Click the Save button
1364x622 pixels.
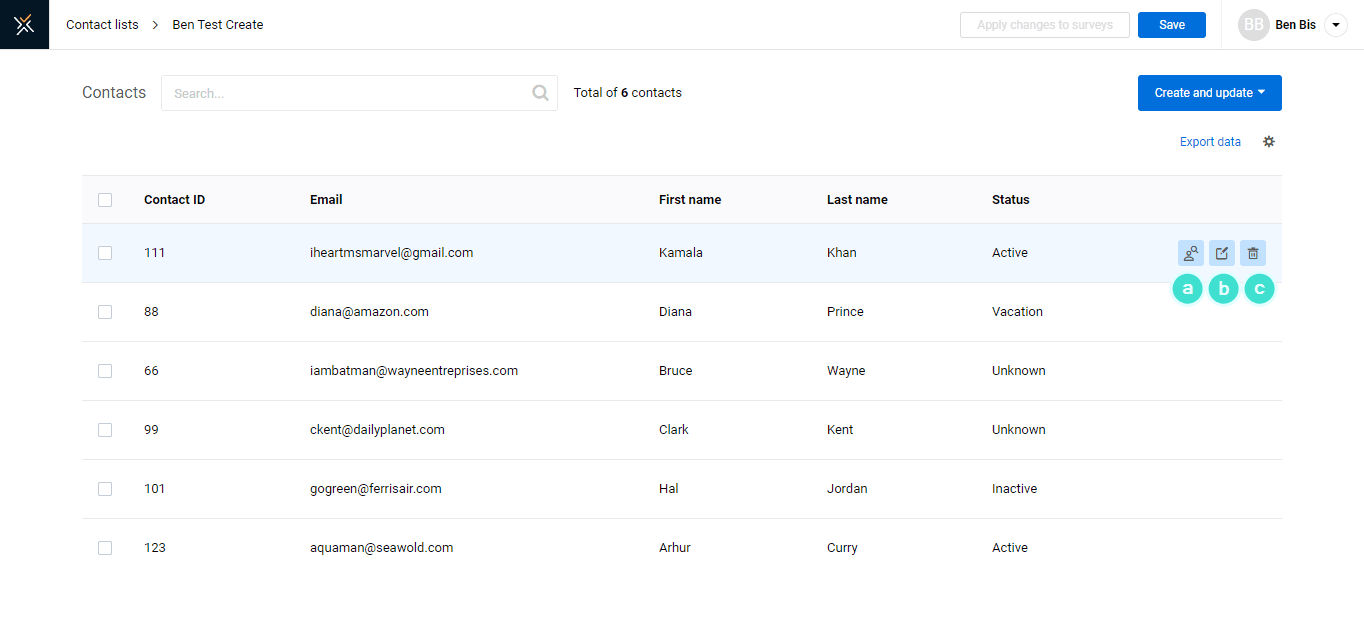click(1172, 25)
